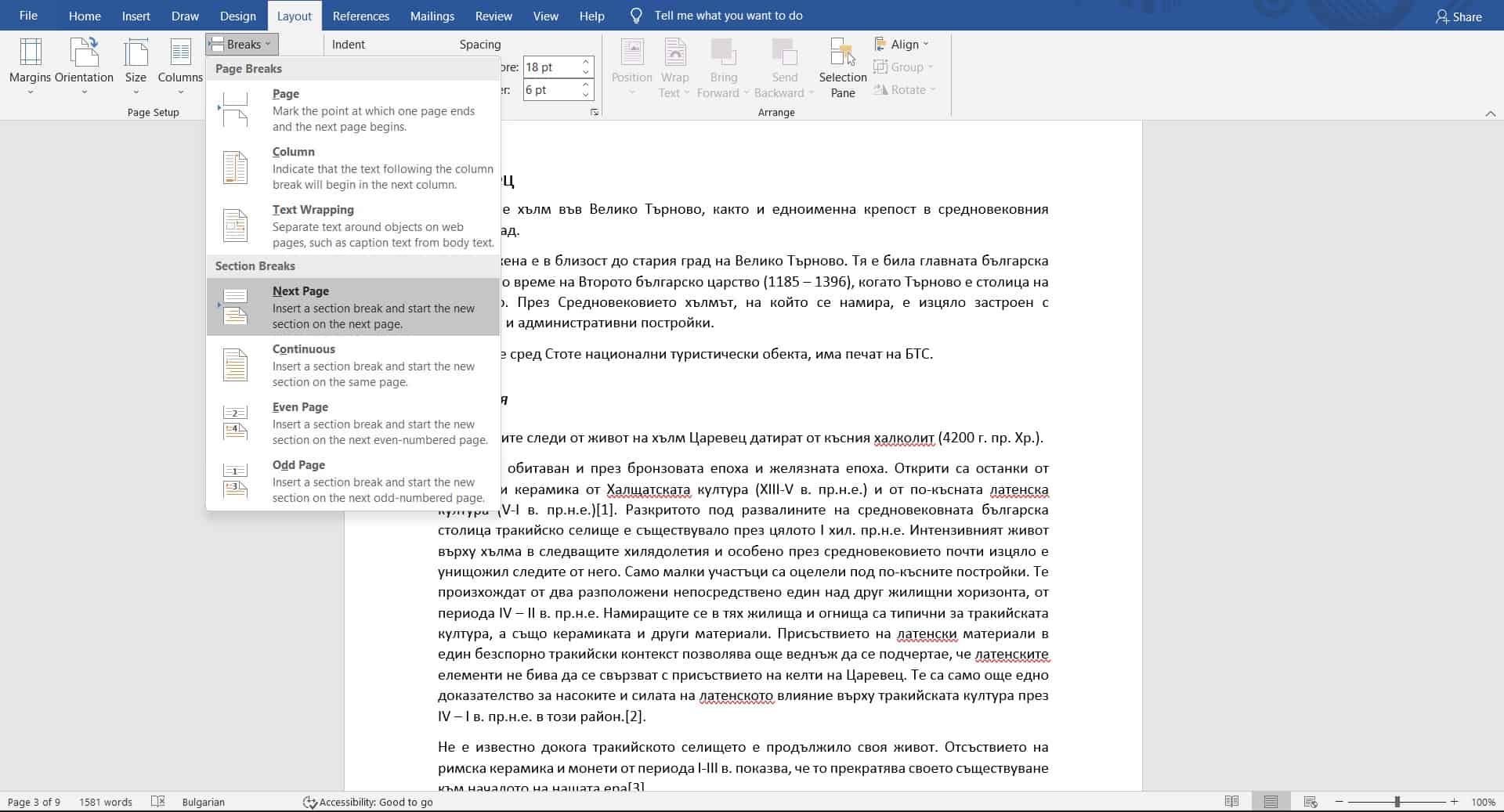Open the Selection Pane
The image size is (1504, 812).
843,68
